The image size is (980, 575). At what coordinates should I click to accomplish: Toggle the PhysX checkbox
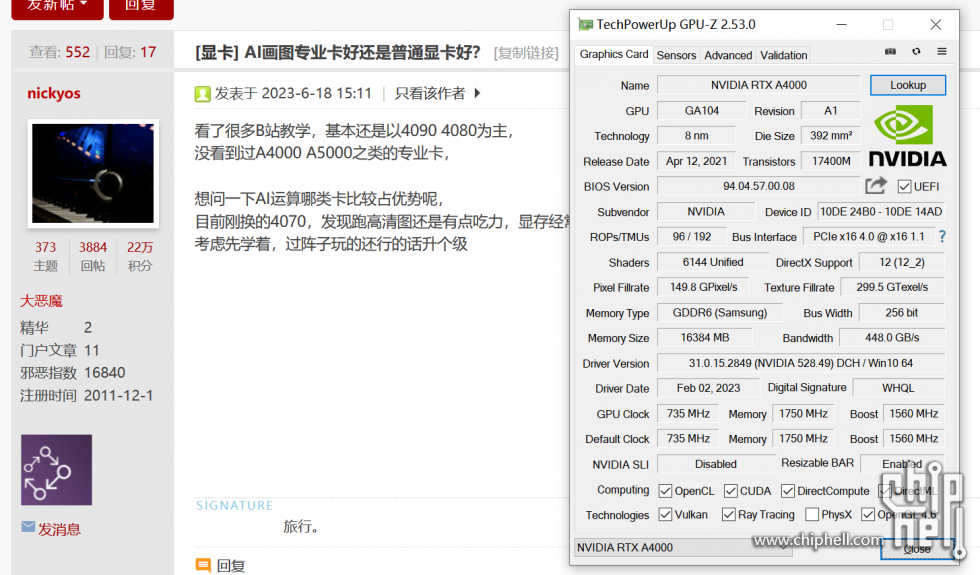(x=812, y=514)
